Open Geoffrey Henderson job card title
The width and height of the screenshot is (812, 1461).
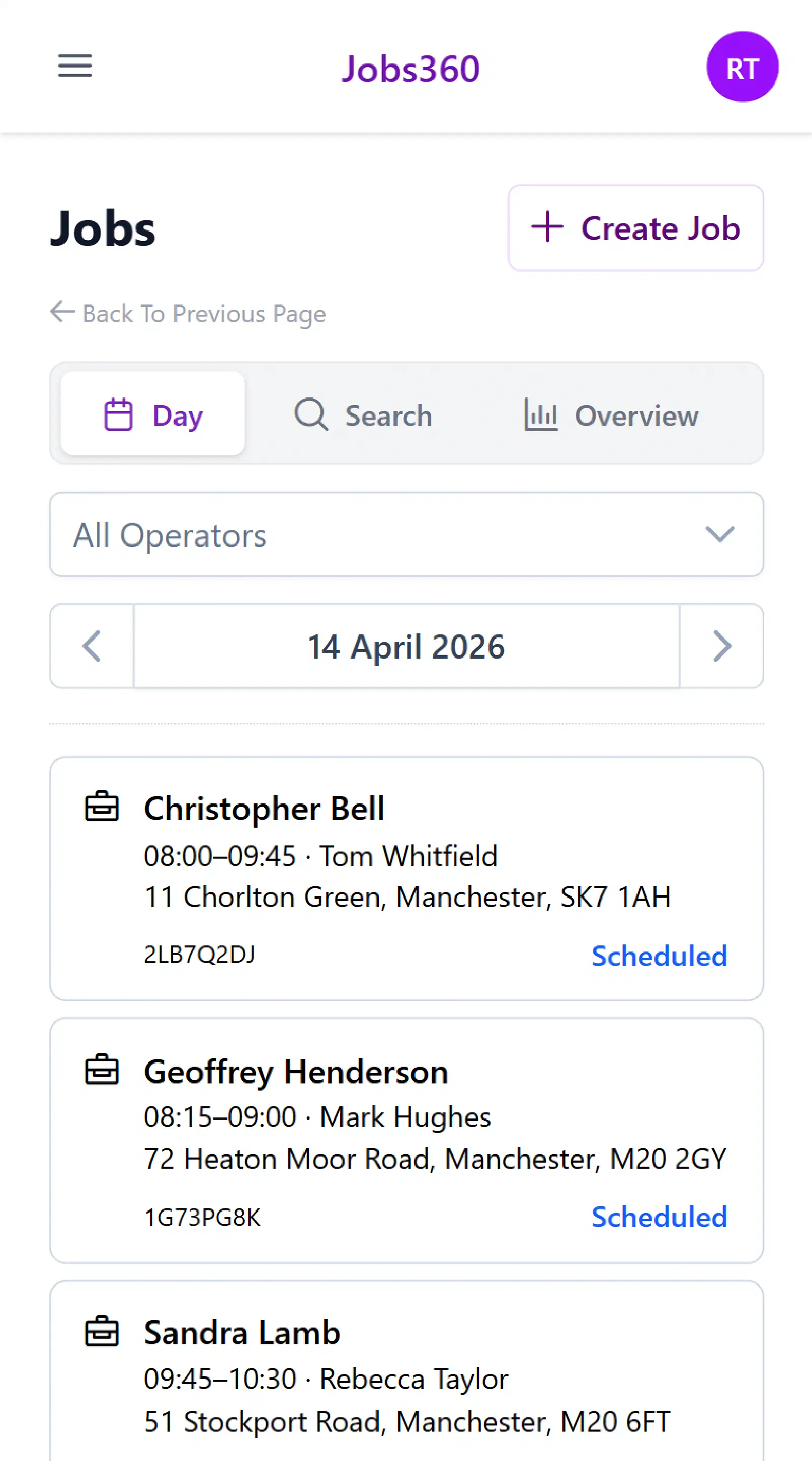click(296, 1071)
